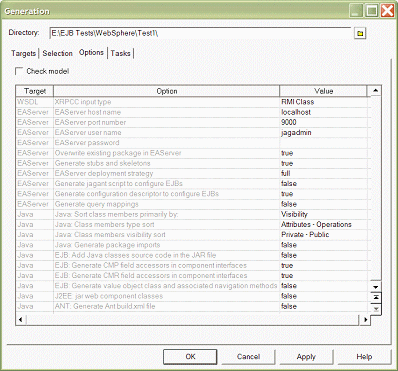Select the EAServer user name option
This screenshot has width=398, height=371.
pyautogui.click(x=166, y=133)
